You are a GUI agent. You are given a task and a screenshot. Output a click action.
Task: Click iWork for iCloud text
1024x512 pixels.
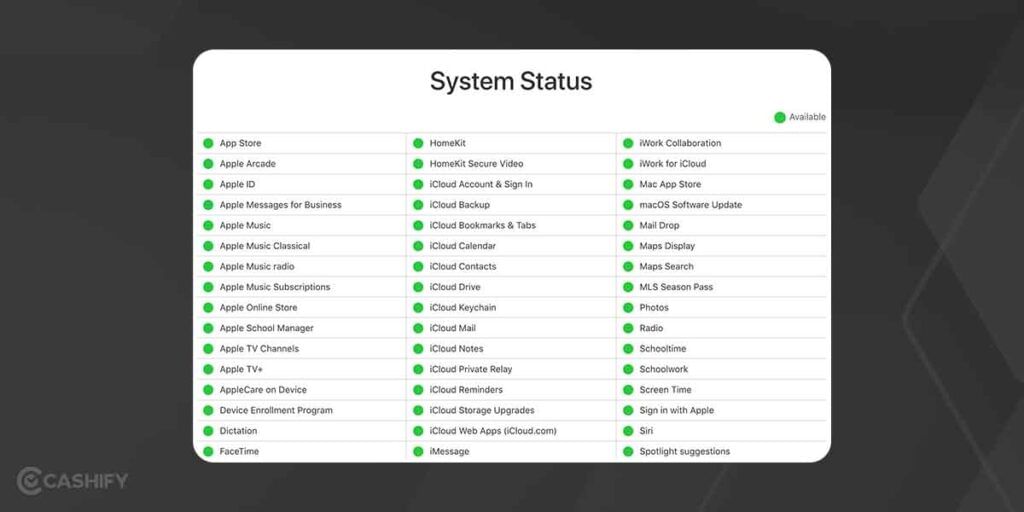(x=673, y=164)
